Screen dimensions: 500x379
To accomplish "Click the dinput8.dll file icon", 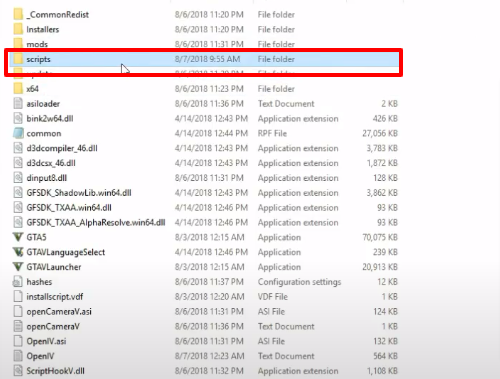I will pos(18,178).
